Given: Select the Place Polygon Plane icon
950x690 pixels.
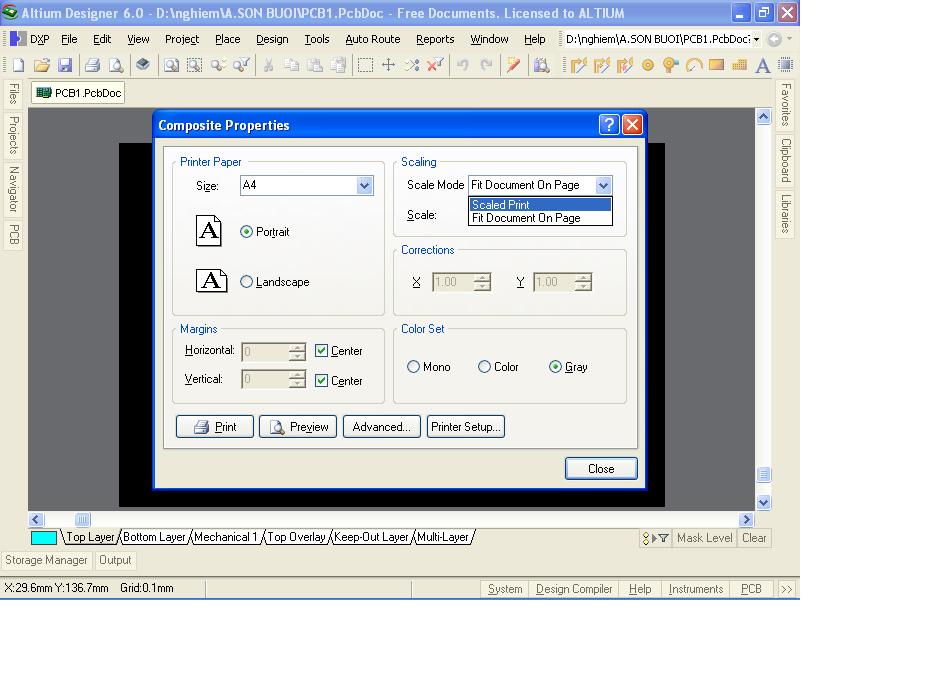Looking at the screenshot, I should click(739, 65).
